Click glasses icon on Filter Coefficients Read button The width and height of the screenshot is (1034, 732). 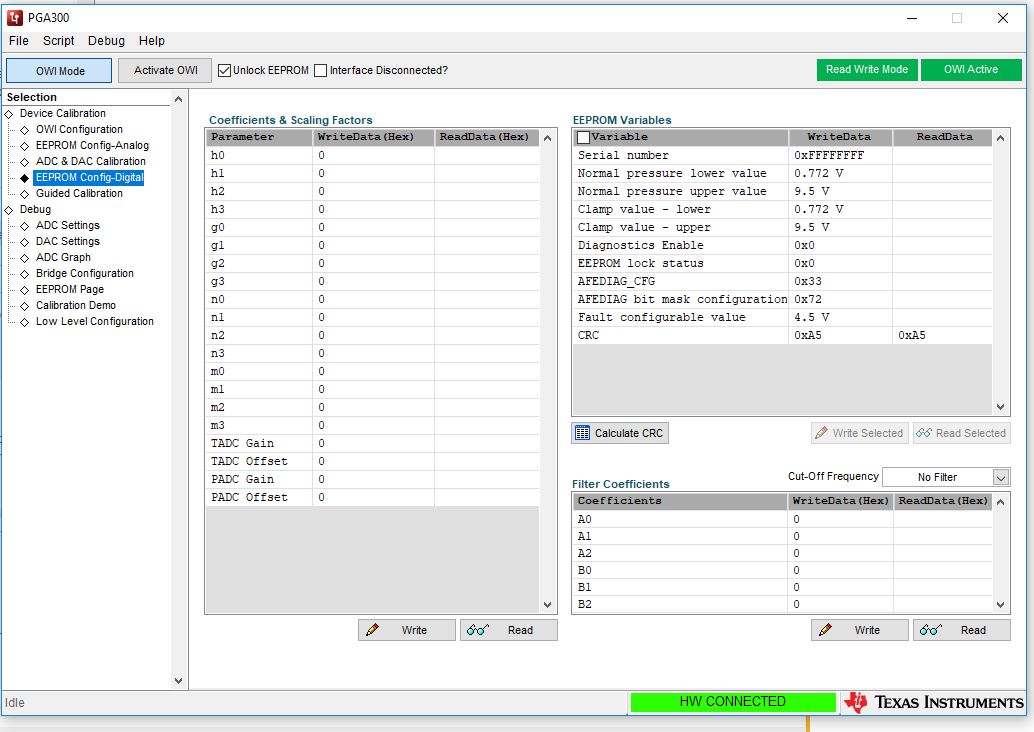930,630
